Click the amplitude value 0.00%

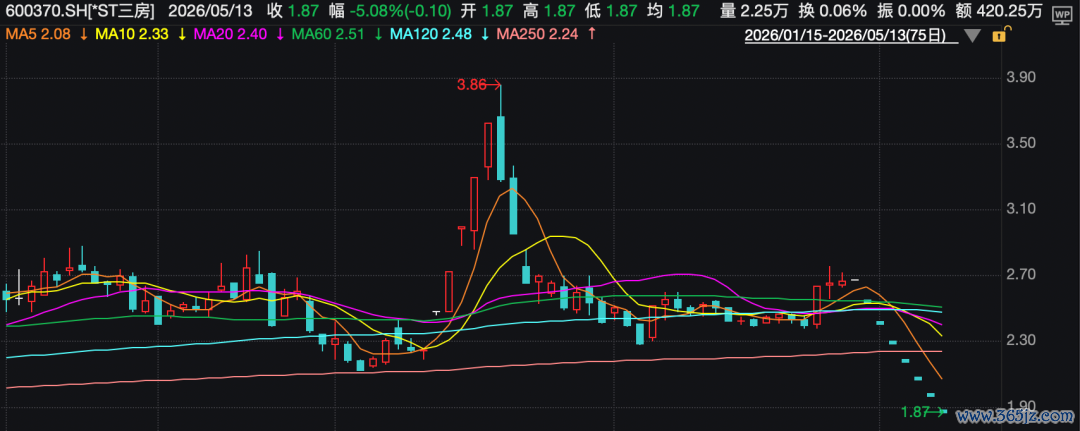[x=922, y=11]
